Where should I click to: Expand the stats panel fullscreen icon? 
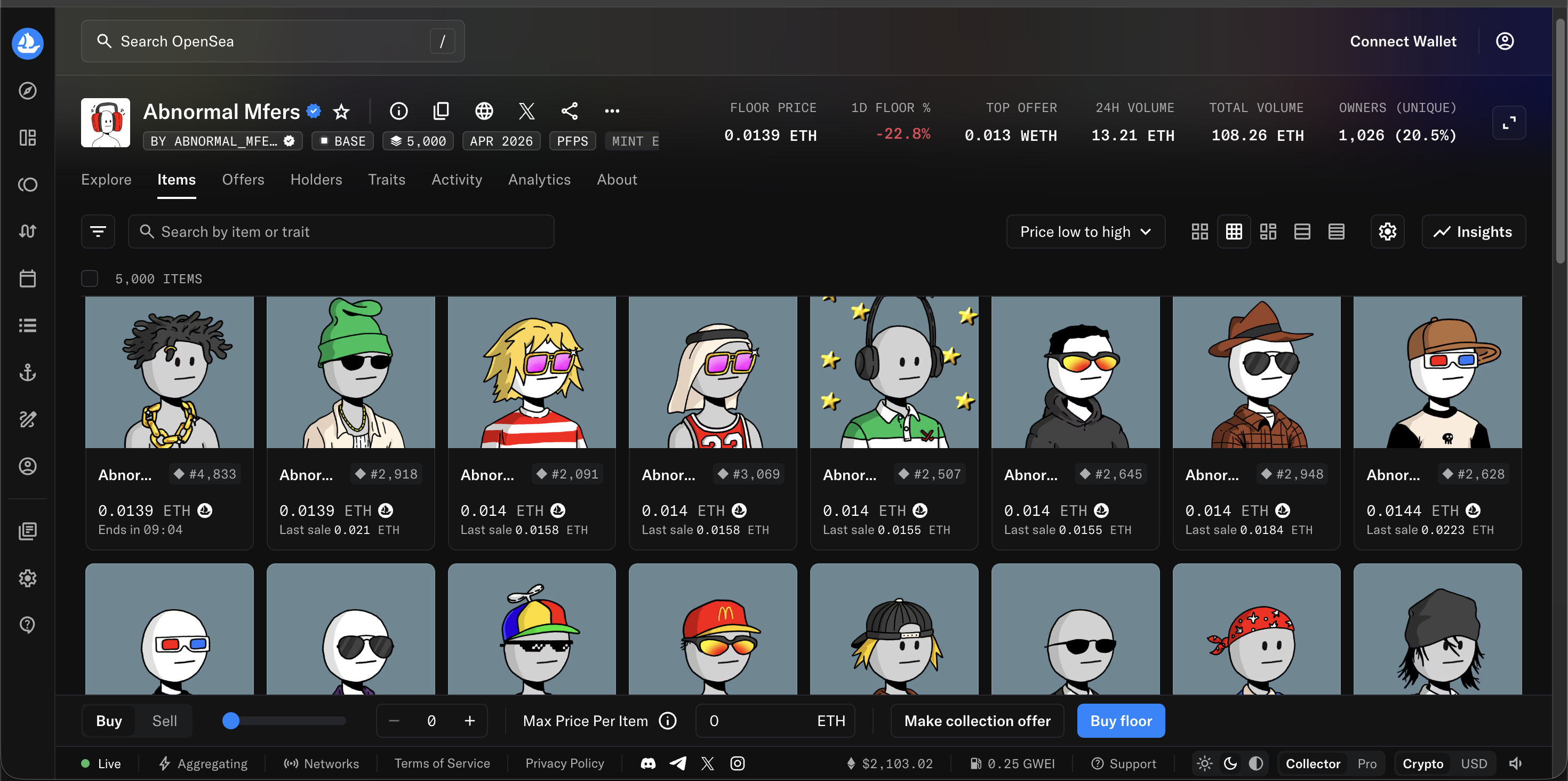(x=1509, y=123)
